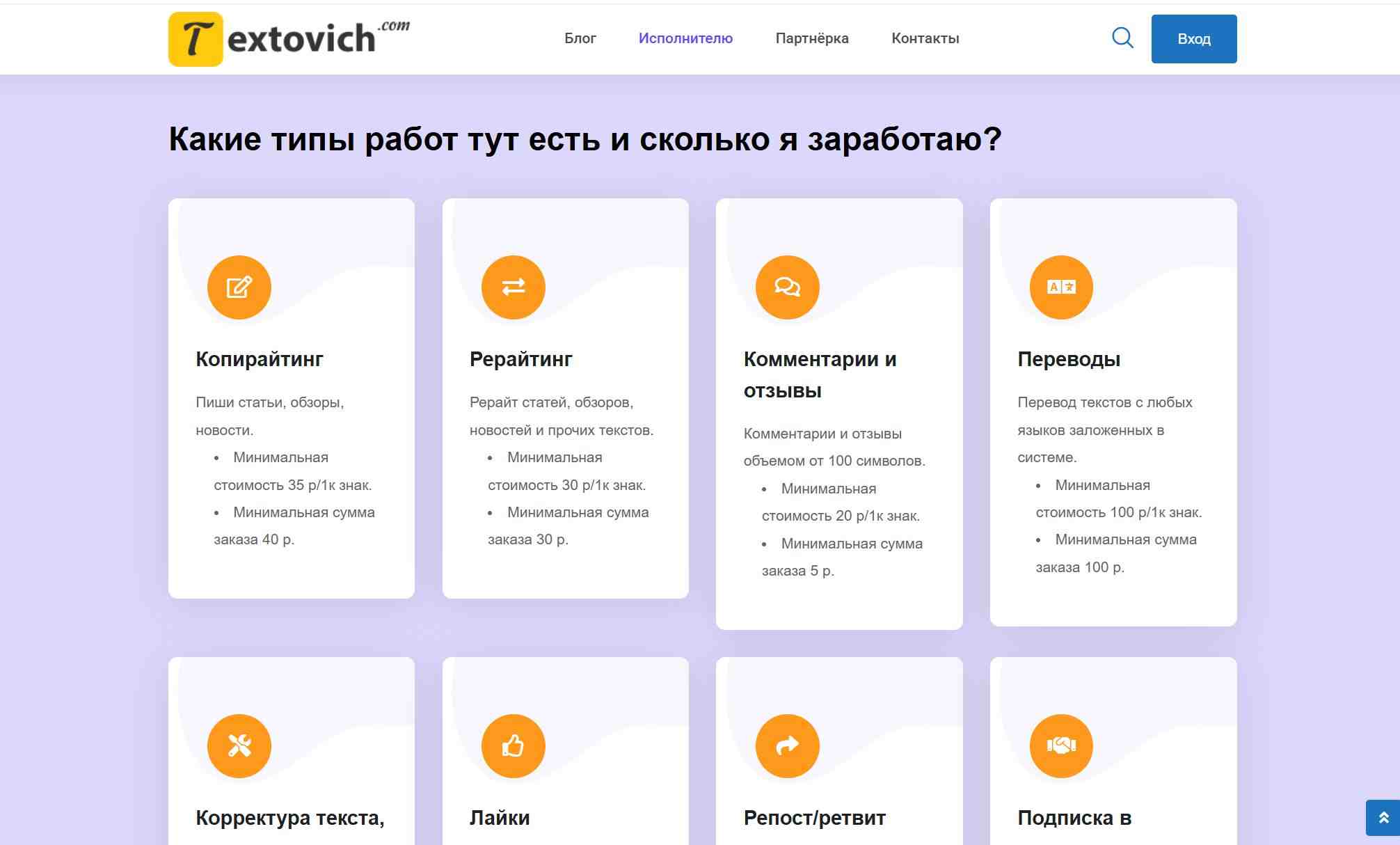The height and width of the screenshot is (845, 1400).
Task: Click the Рерайтинг card title
Action: pyautogui.click(x=520, y=359)
